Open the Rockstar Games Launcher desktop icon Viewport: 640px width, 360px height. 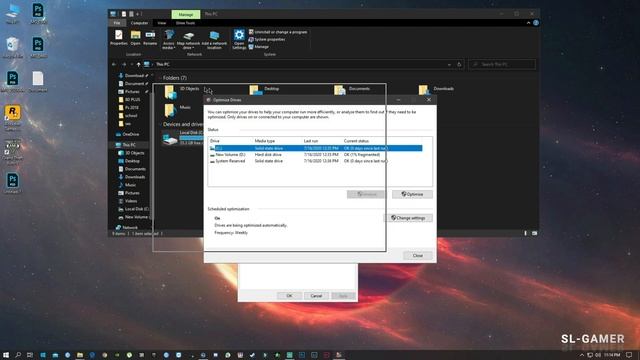pyautogui.click(x=13, y=118)
